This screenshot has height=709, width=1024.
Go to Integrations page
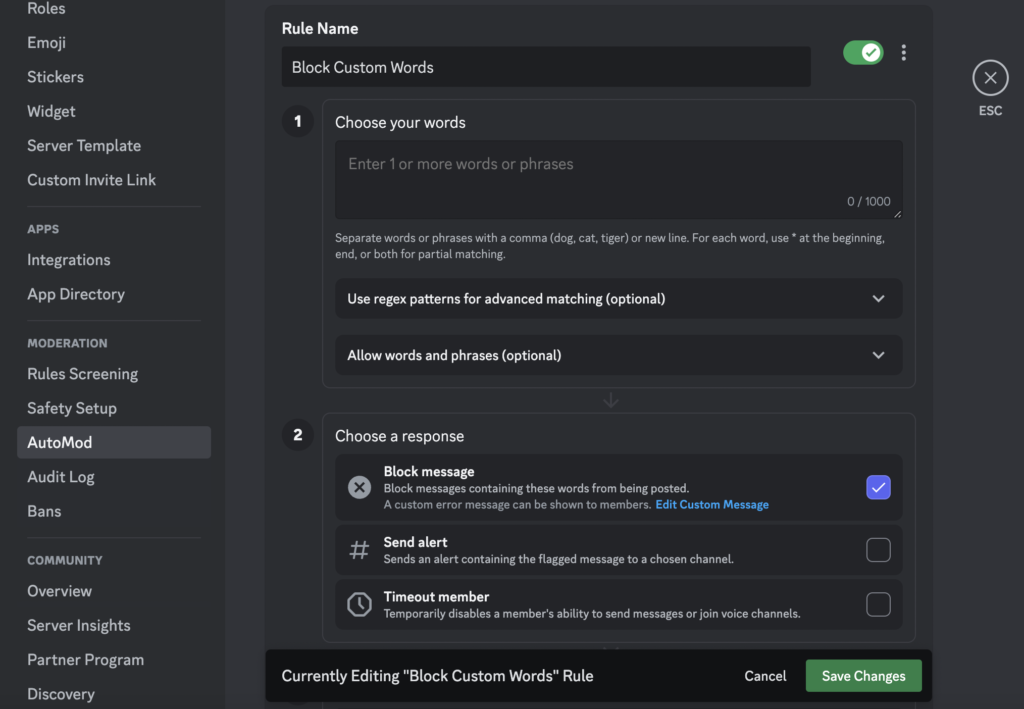[69, 260]
